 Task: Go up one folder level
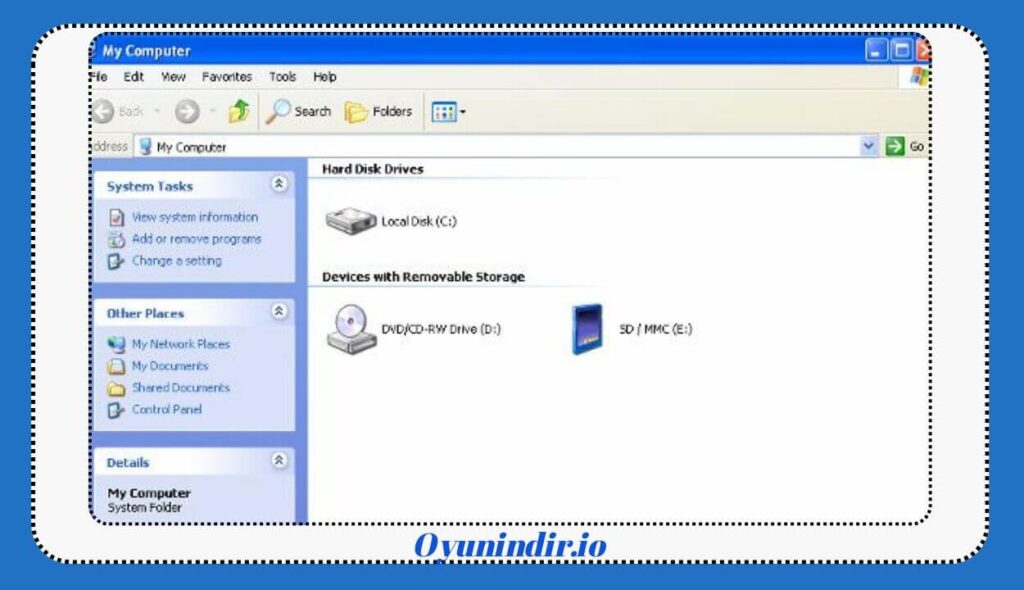(x=239, y=111)
